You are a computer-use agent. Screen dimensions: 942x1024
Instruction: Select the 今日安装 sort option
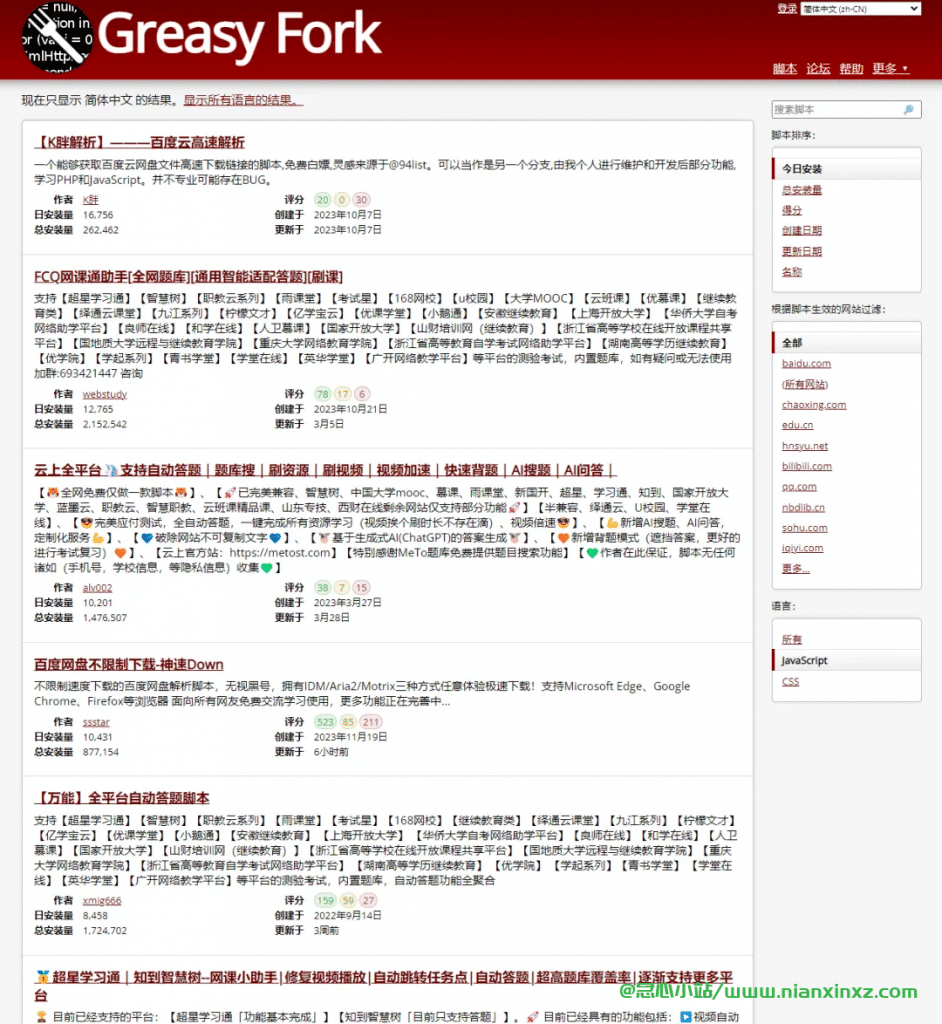(x=847, y=168)
